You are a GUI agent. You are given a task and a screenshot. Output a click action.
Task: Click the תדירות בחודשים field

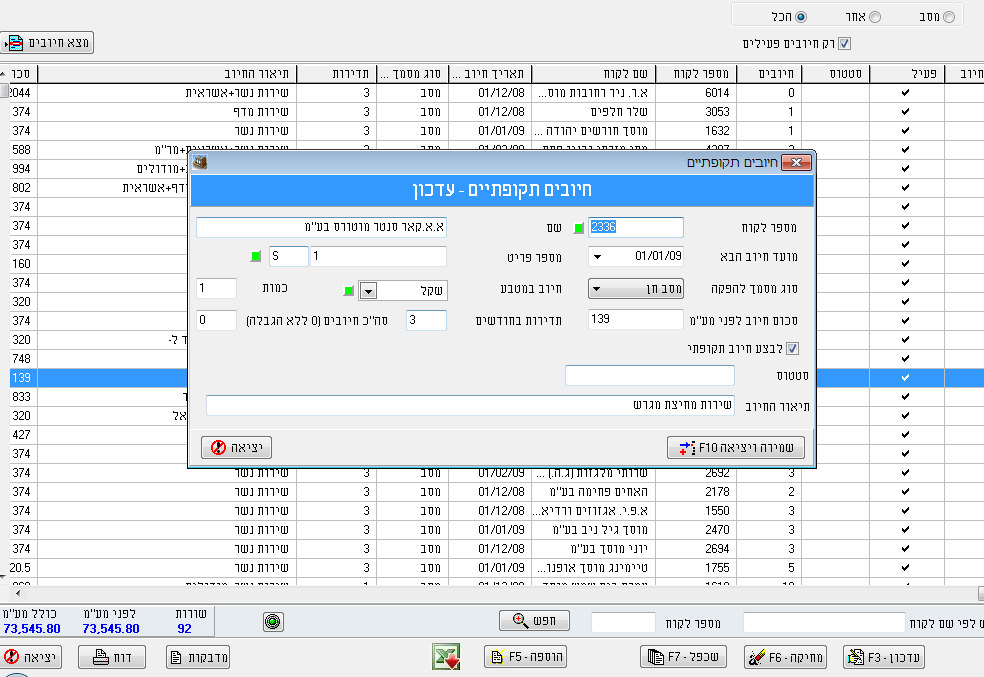426,320
